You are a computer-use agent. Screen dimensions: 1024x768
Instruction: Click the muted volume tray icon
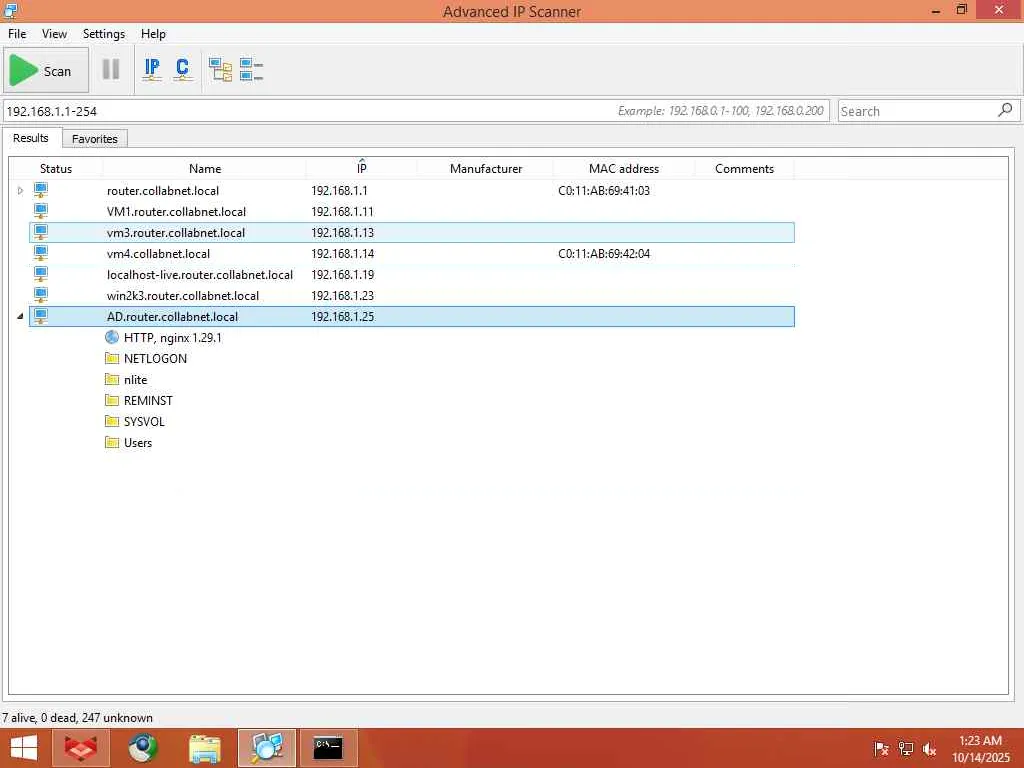point(929,749)
